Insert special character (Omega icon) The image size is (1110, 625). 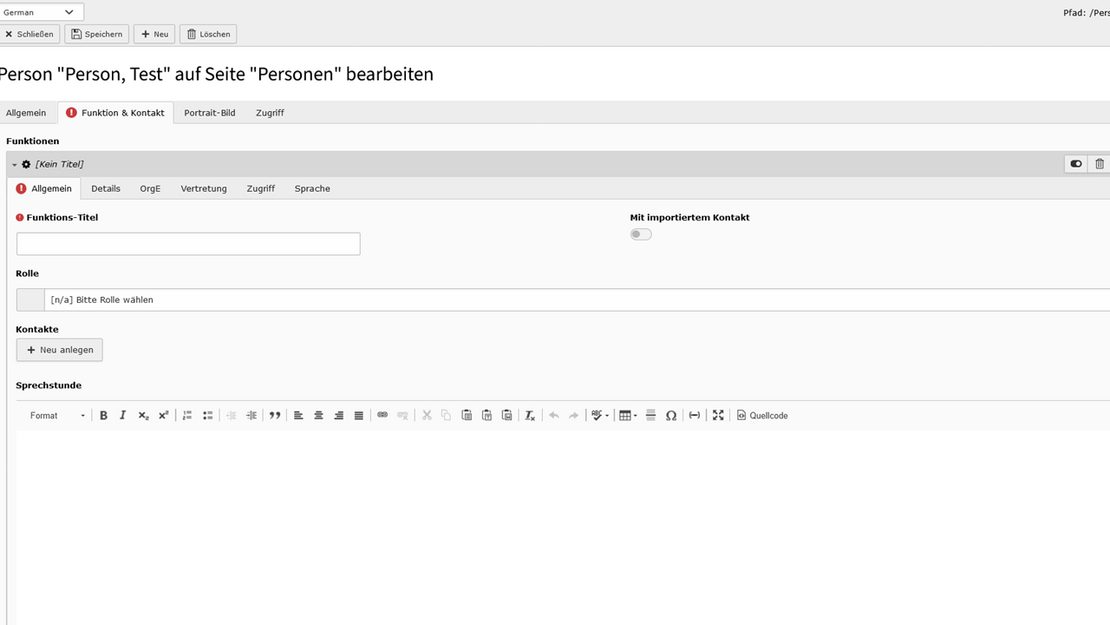pos(671,416)
